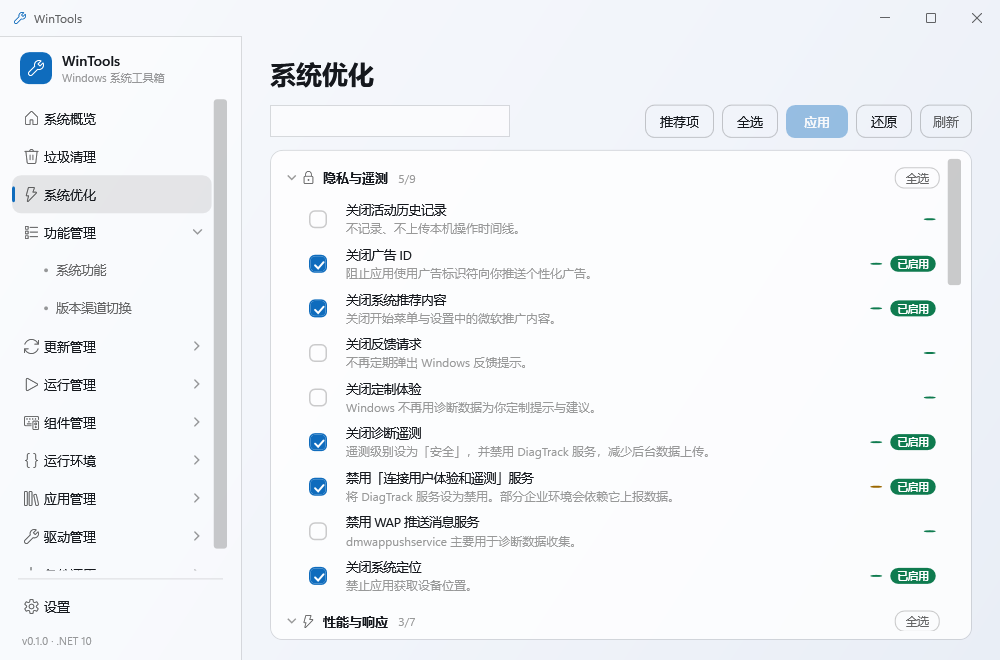Image resolution: width=1000 pixels, height=660 pixels.
Task: Click the 5/9 count label
Action: click(x=407, y=179)
